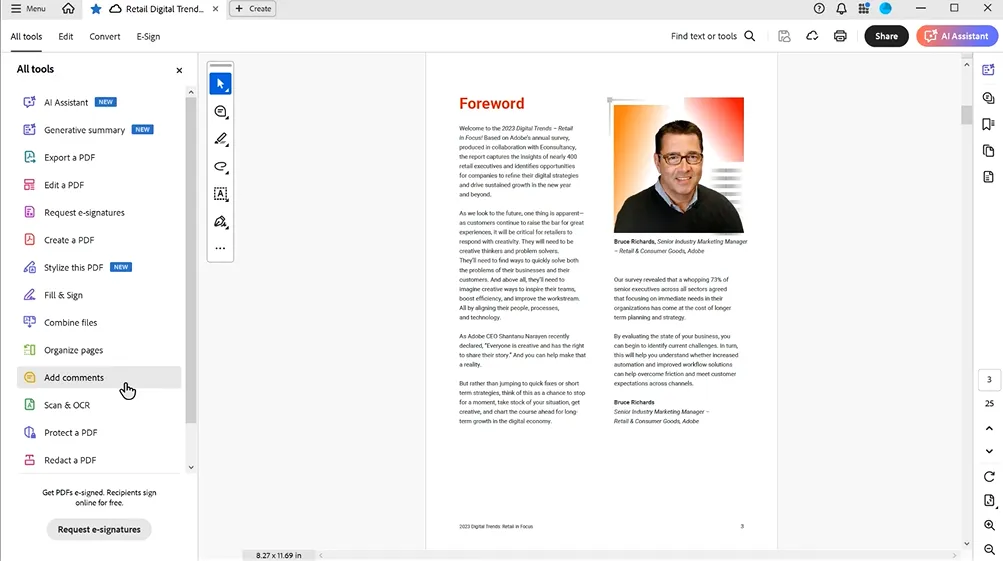
Task: Click the AI Assistant top button
Action: pos(957,36)
